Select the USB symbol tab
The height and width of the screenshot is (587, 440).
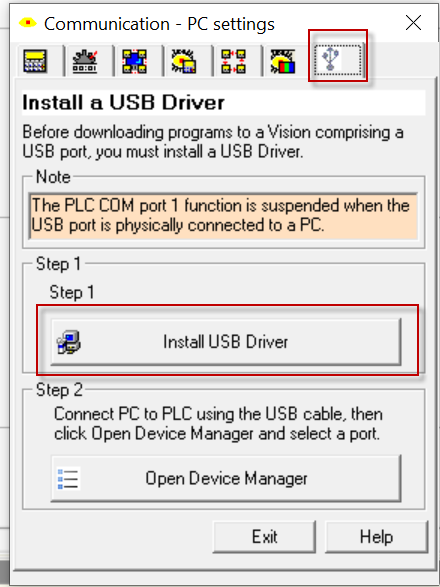click(338, 59)
